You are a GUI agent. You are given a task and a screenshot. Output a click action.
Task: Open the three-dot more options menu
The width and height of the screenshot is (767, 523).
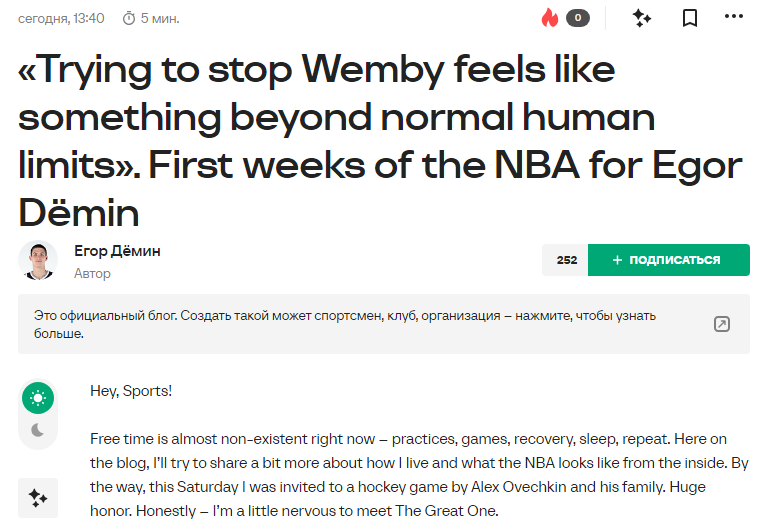735,18
